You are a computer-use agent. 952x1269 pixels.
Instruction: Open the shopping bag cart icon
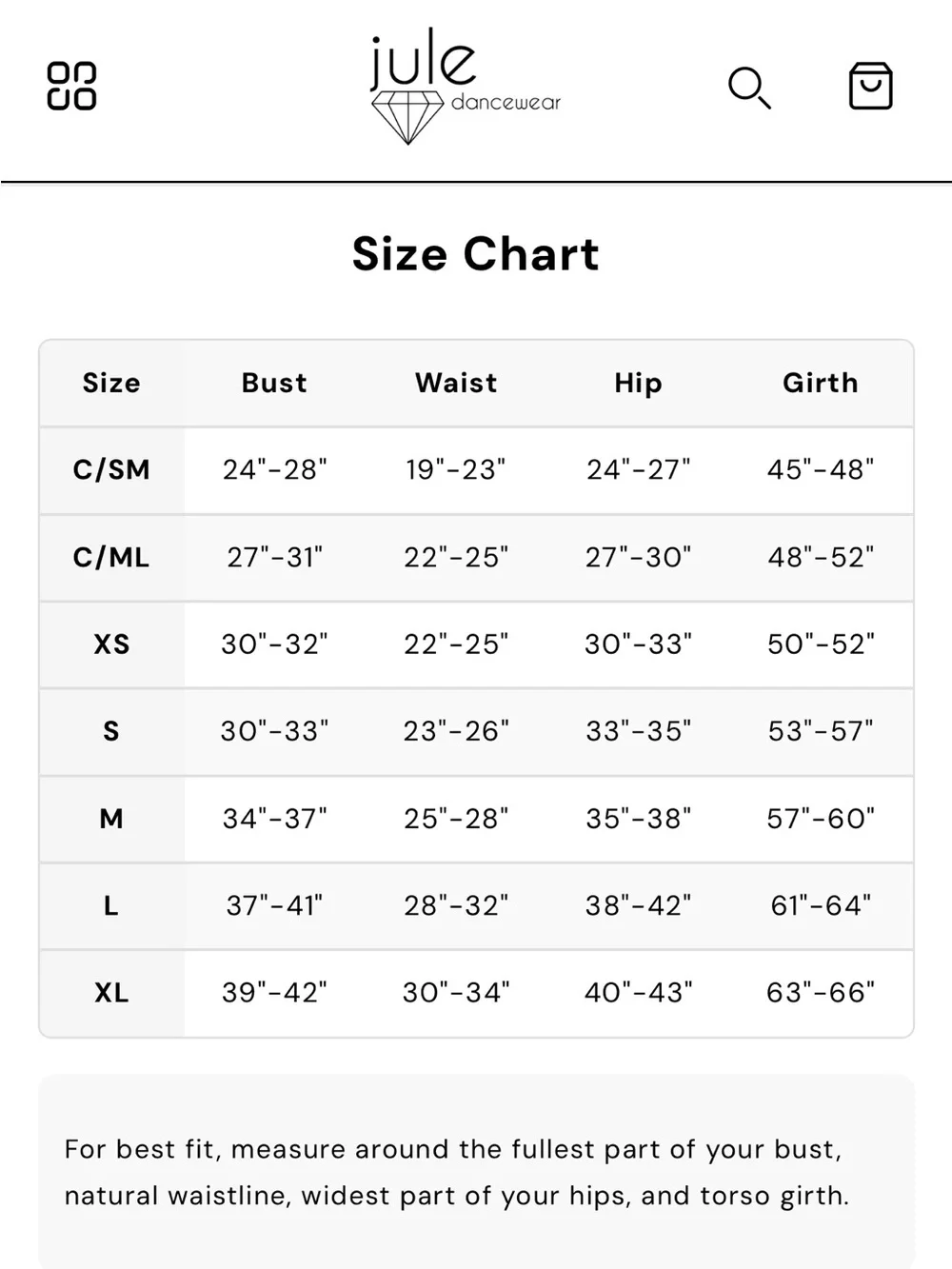pos(870,87)
